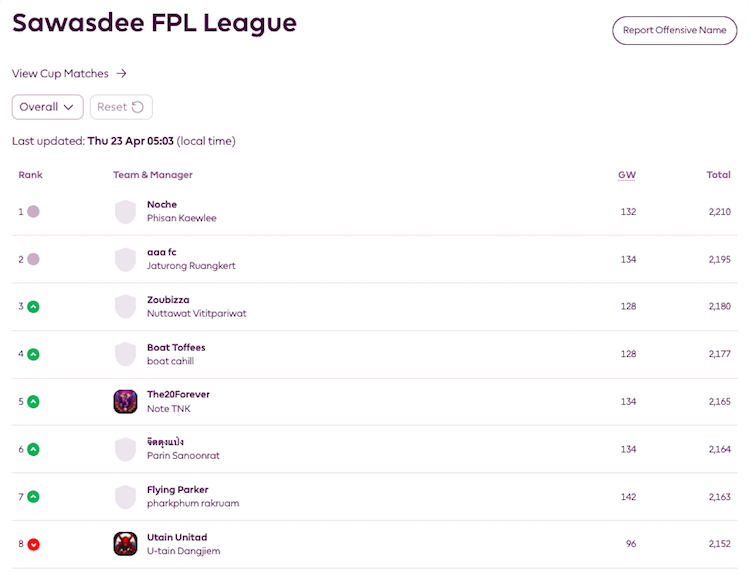
Task: Click the Reset filter button
Action: pos(121,107)
